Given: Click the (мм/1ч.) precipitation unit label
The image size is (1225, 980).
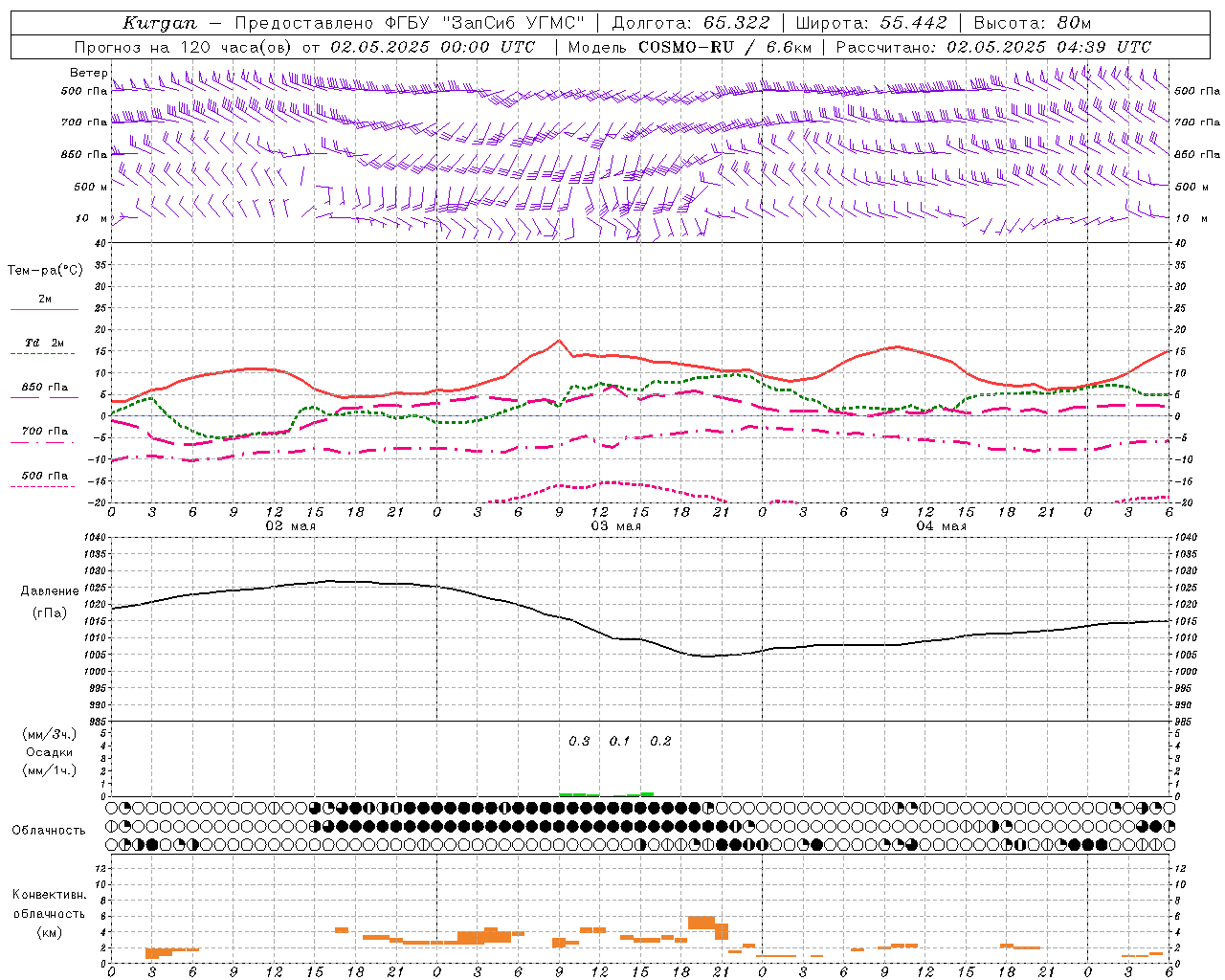Looking at the screenshot, I should click(x=50, y=770).
